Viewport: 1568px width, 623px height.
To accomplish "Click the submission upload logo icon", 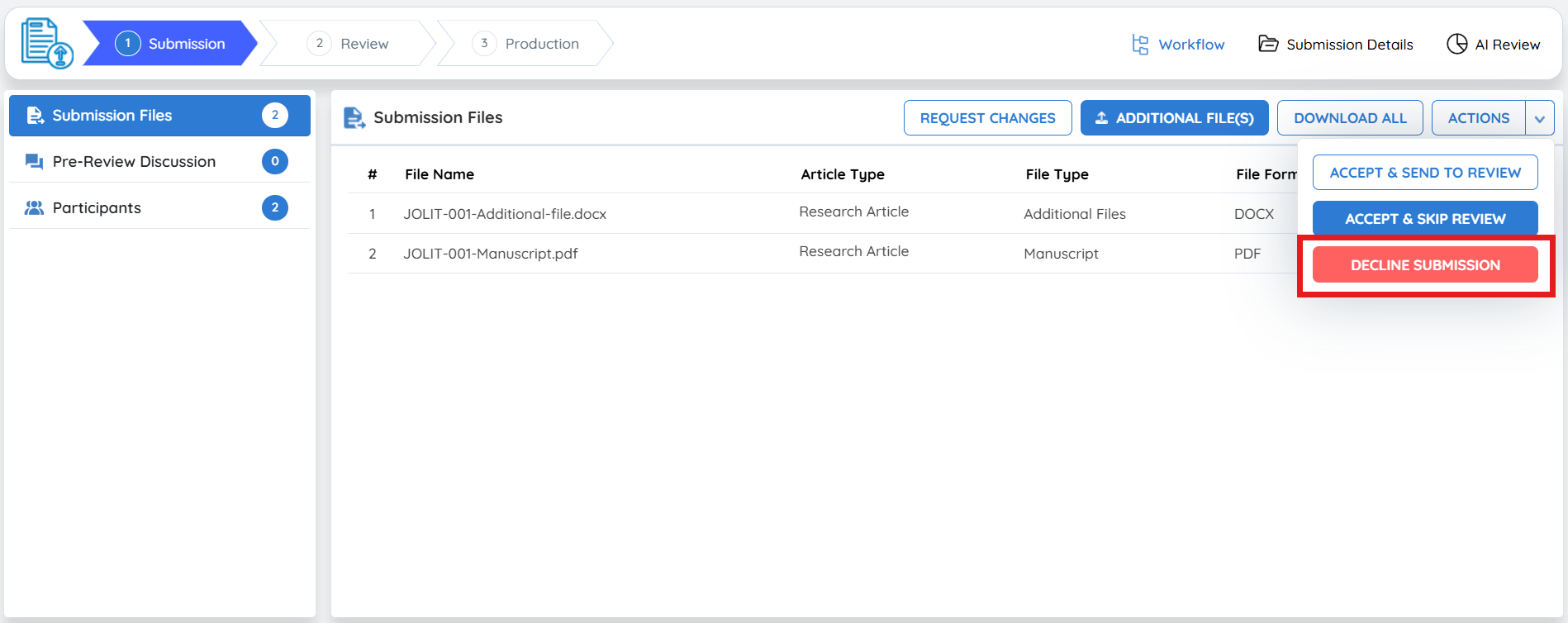I will point(47,44).
